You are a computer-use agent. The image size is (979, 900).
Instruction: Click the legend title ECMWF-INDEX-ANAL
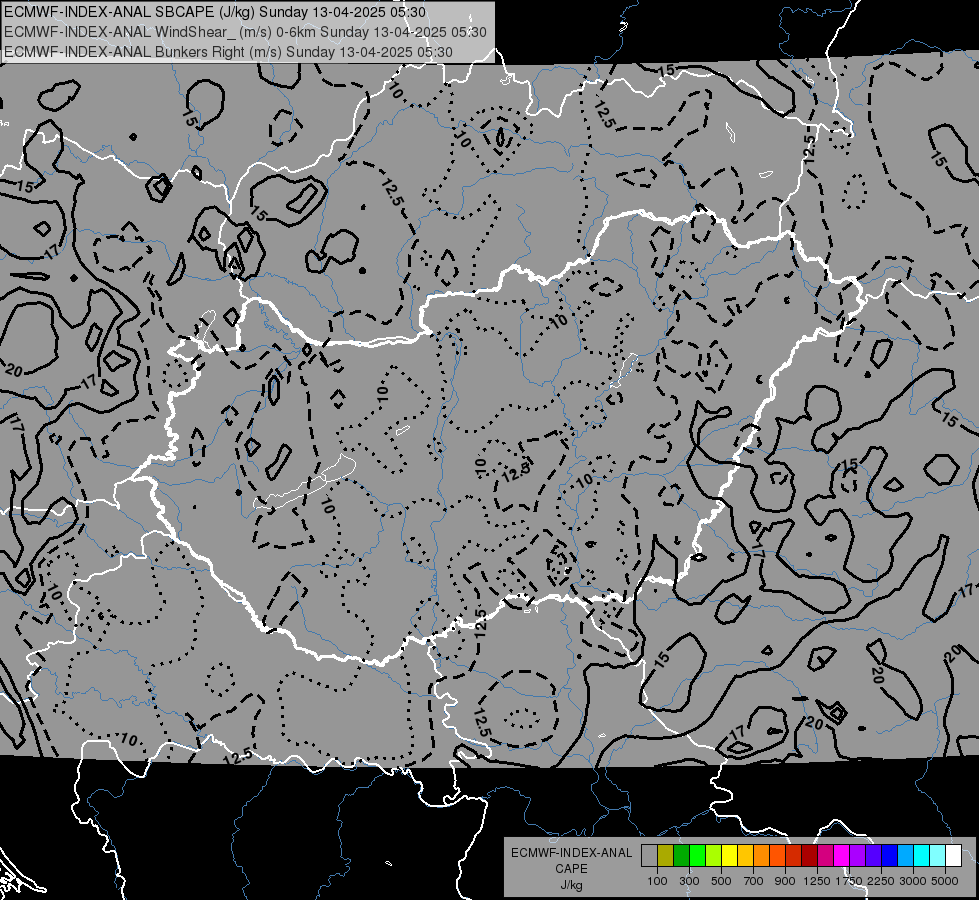(x=571, y=853)
